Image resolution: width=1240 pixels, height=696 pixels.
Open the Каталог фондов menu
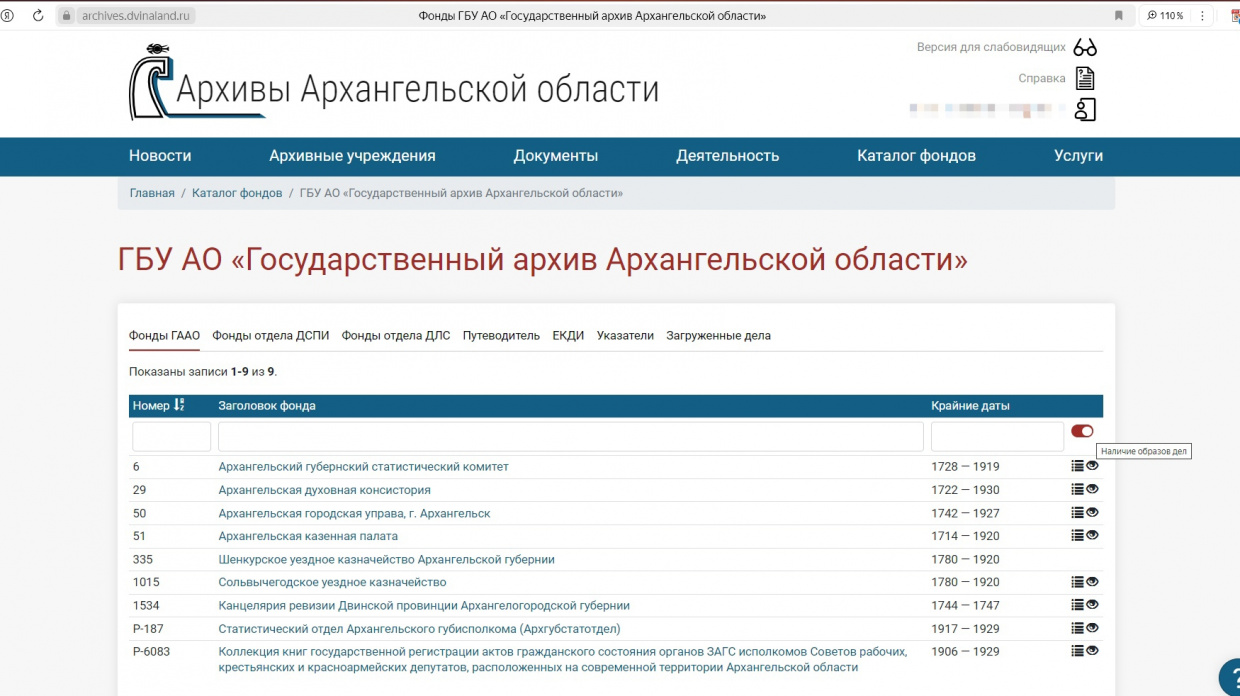point(916,156)
